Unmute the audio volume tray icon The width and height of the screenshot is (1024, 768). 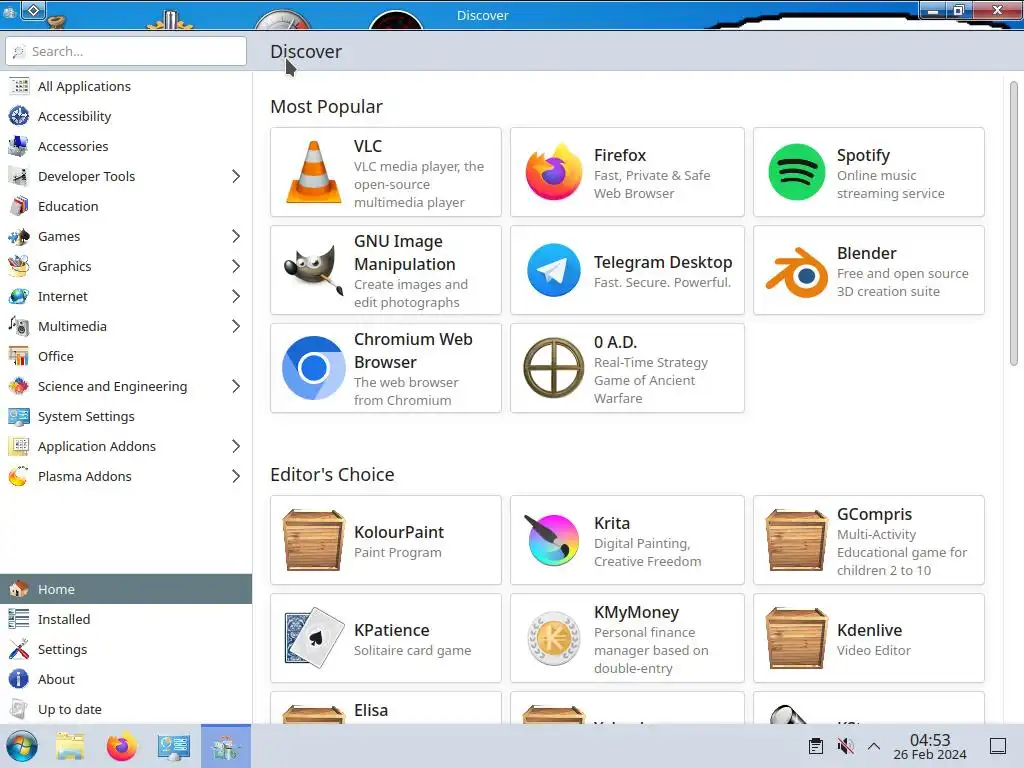click(x=845, y=746)
